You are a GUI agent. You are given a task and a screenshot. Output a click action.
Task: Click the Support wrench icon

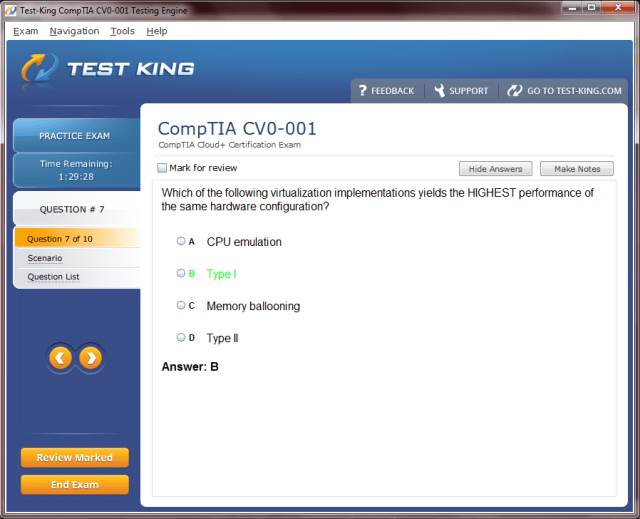(x=438, y=90)
